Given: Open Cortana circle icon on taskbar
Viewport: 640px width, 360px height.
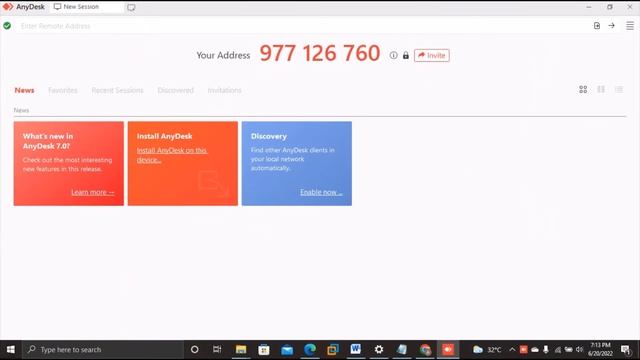Looking at the screenshot, I should [195, 349].
